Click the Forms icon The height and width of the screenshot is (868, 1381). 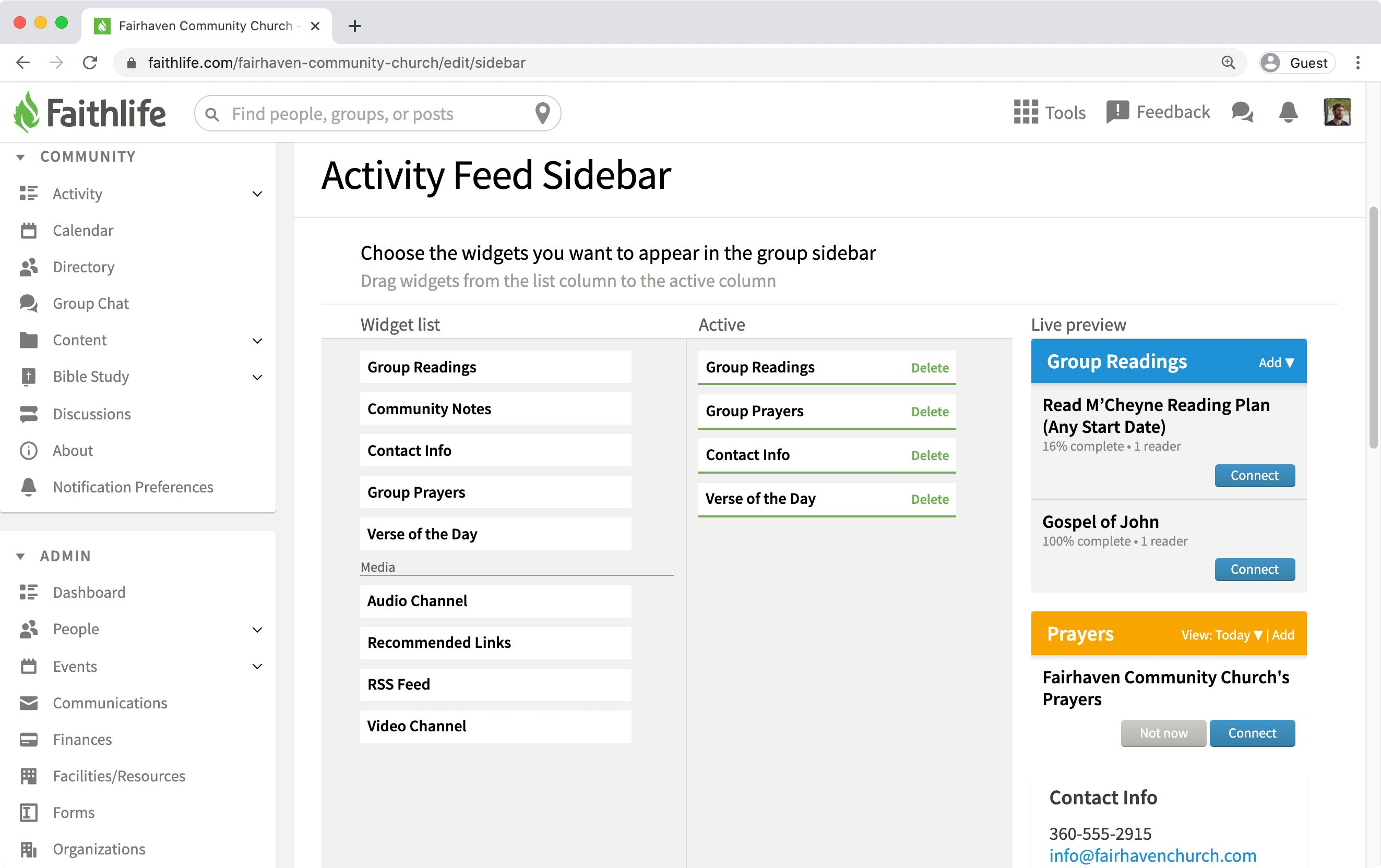pyautogui.click(x=28, y=812)
